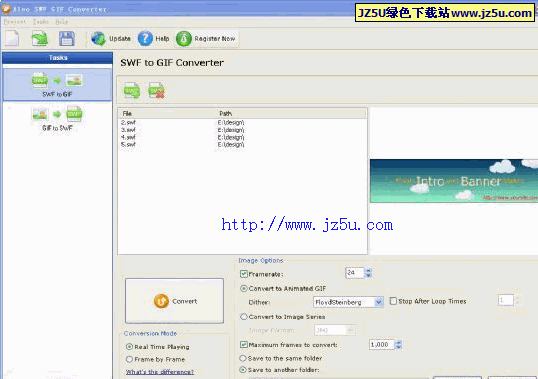Viewport: 538px width, 379px height.
Task: Select the GIF to SWF task
Action: [x=57, y=118]
